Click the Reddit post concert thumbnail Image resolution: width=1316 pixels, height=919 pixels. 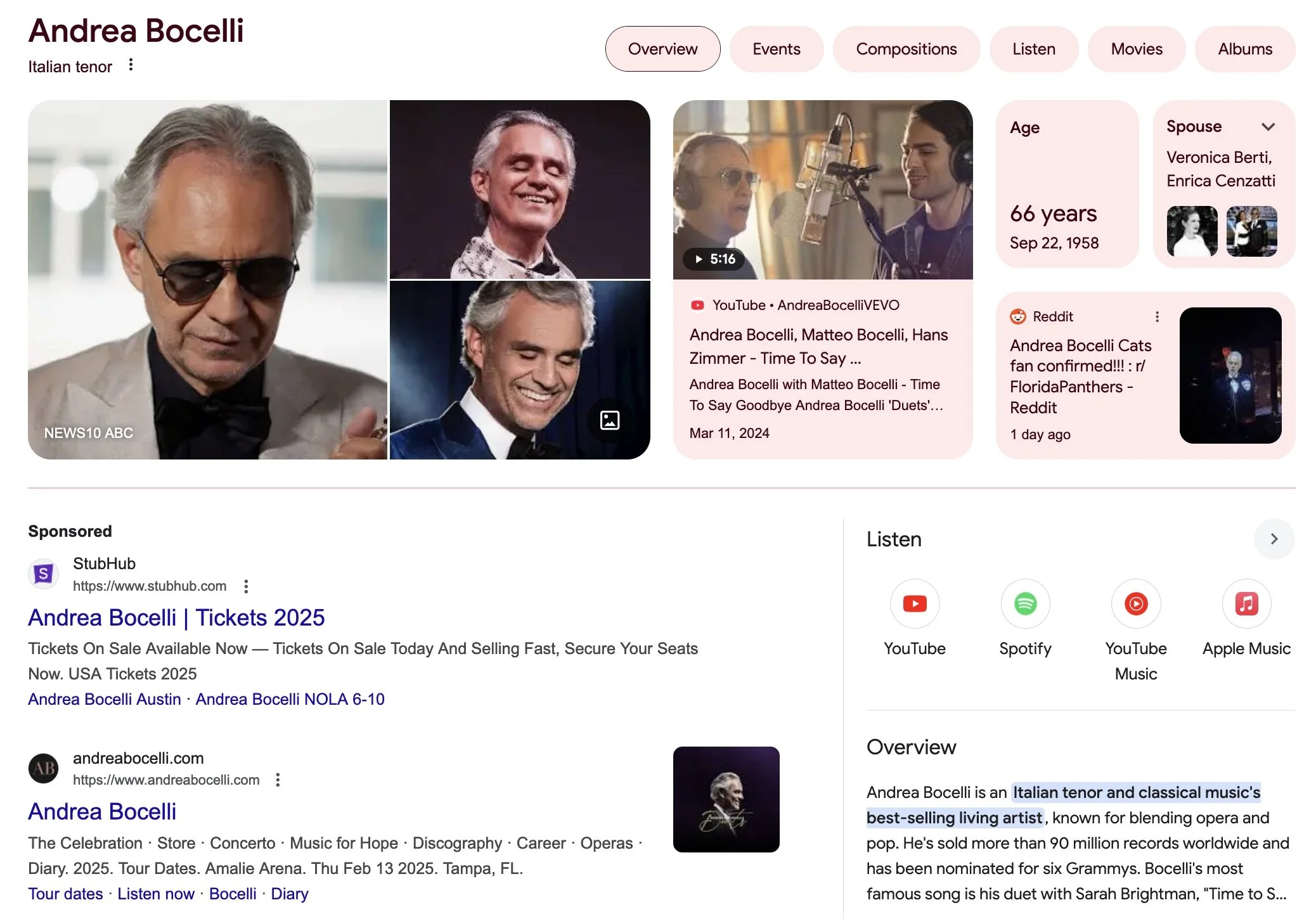tap(1230, 375)
